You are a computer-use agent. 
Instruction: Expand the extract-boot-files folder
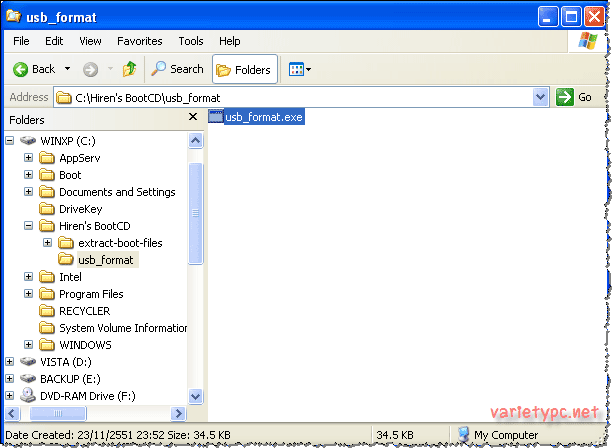[x=47, y=243]
